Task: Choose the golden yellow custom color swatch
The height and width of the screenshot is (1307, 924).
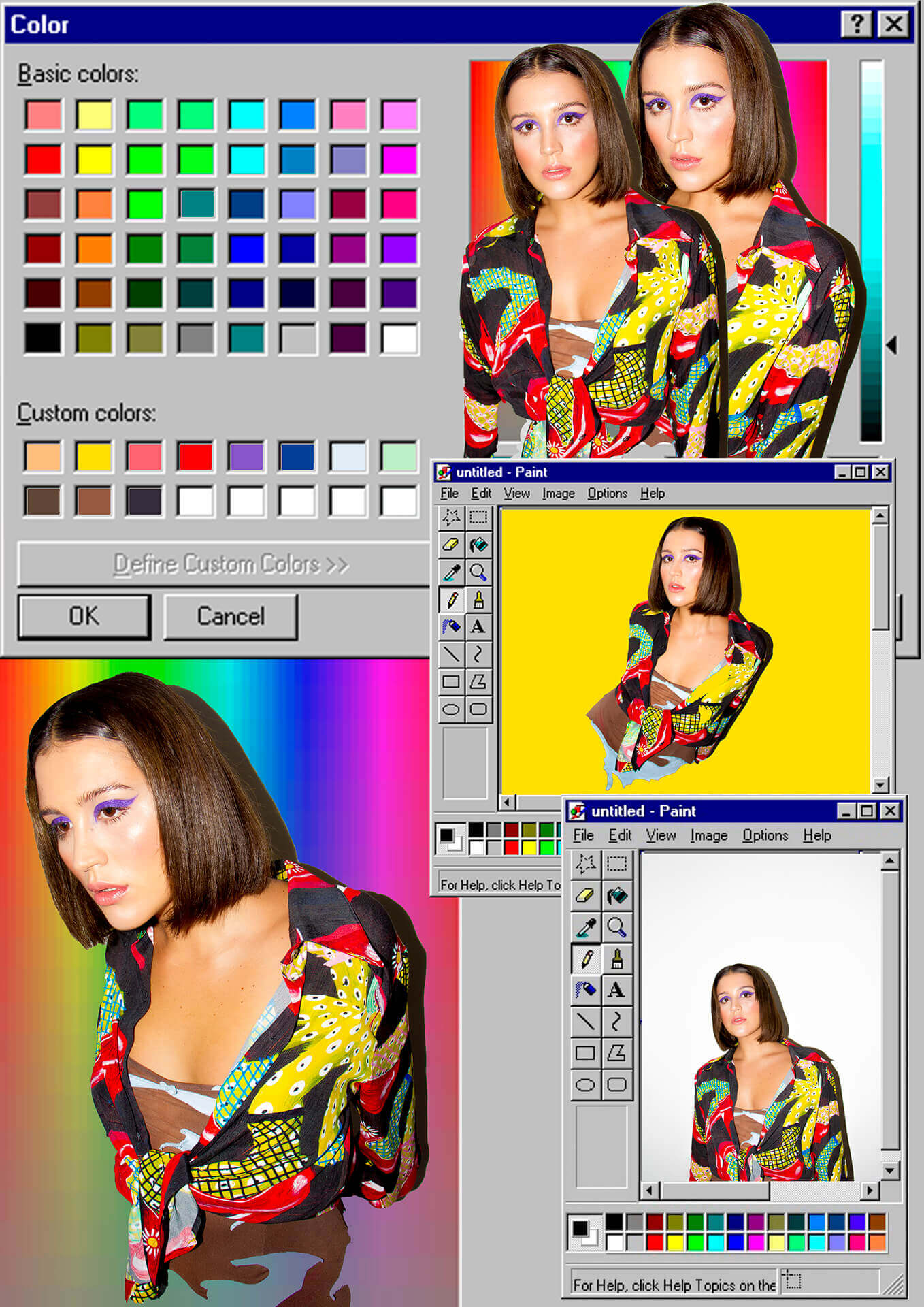Action: pos(94,457)
